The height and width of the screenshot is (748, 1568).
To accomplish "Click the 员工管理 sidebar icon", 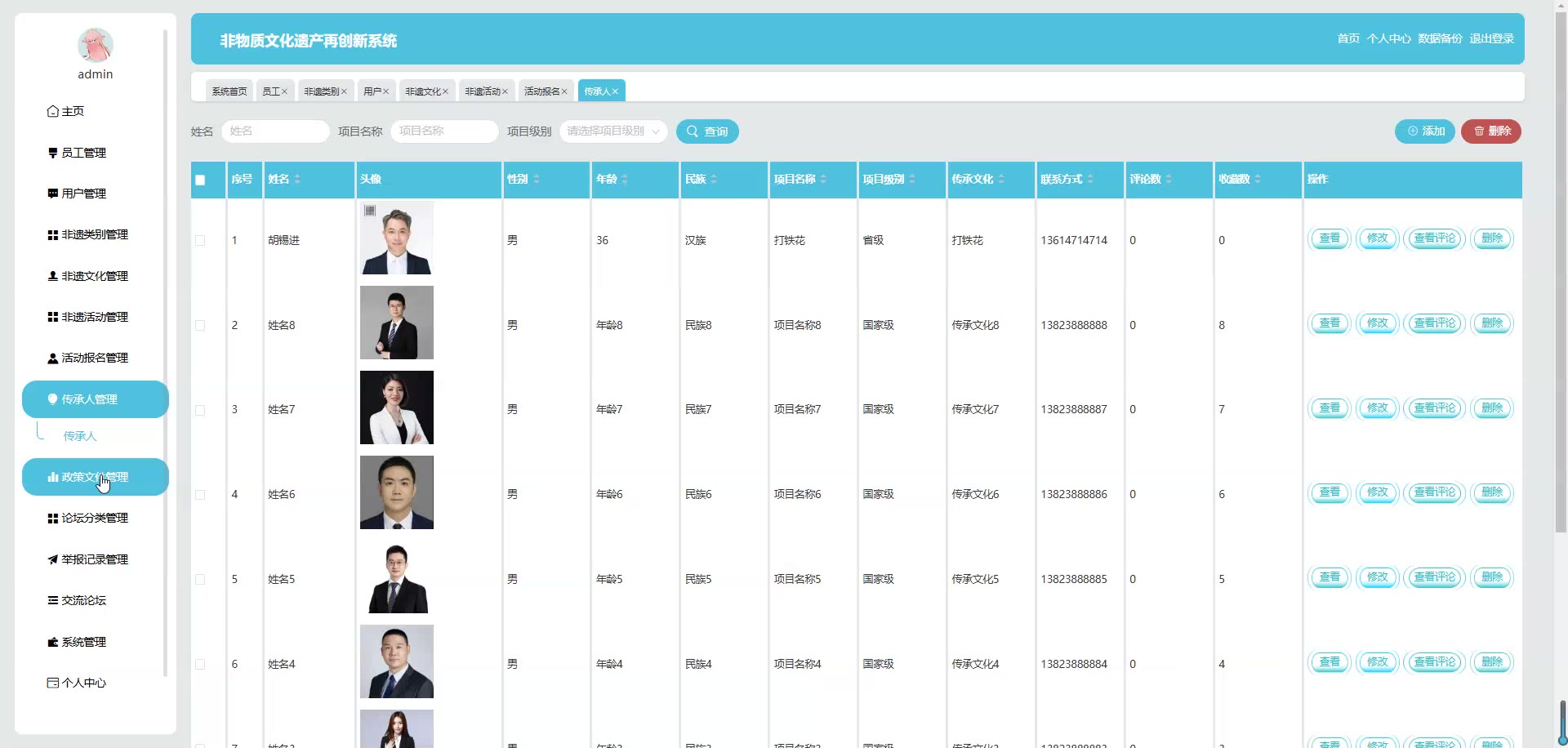I will click(53, 153).
